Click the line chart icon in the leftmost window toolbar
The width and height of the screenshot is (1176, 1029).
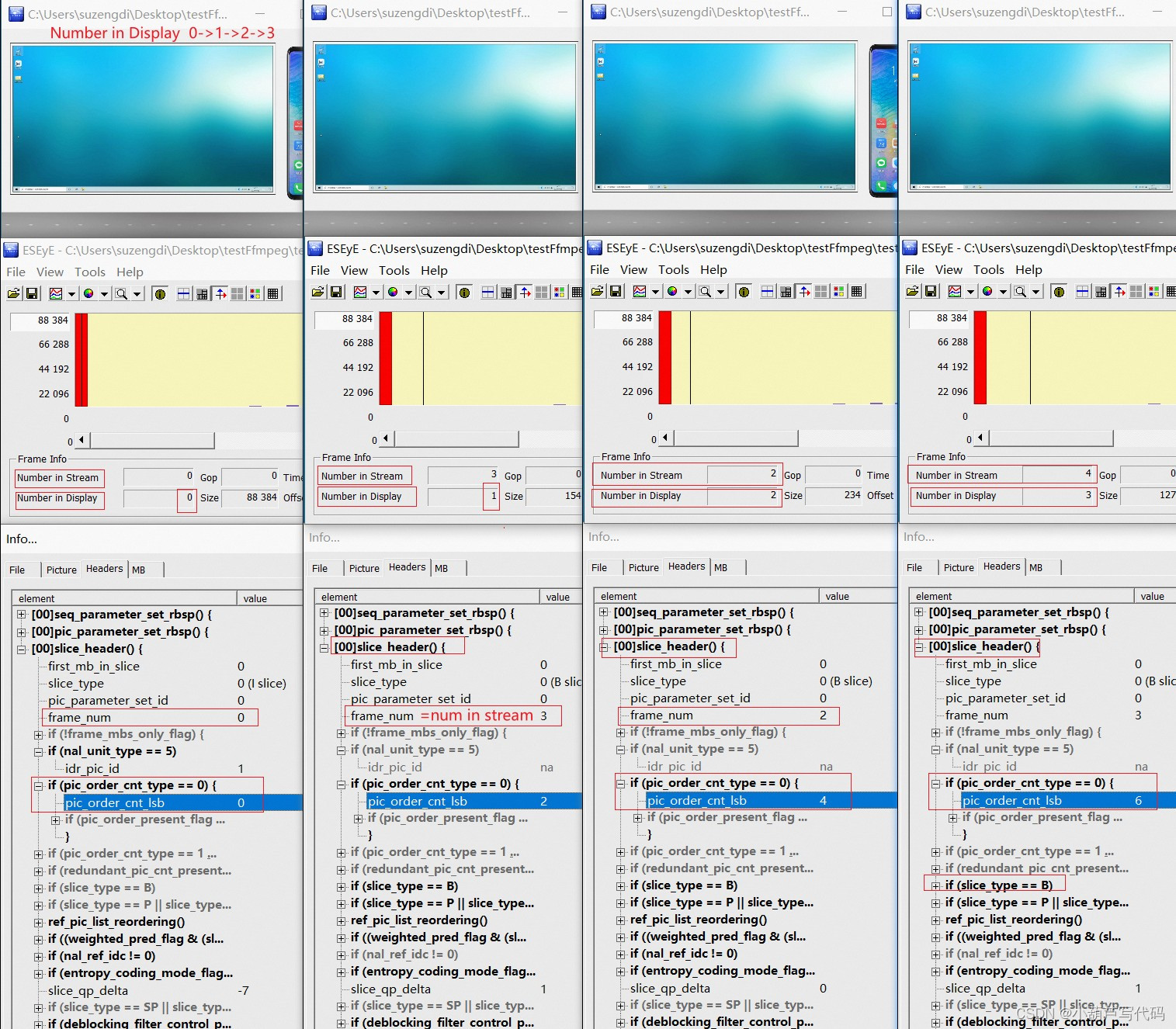point(56,293)
